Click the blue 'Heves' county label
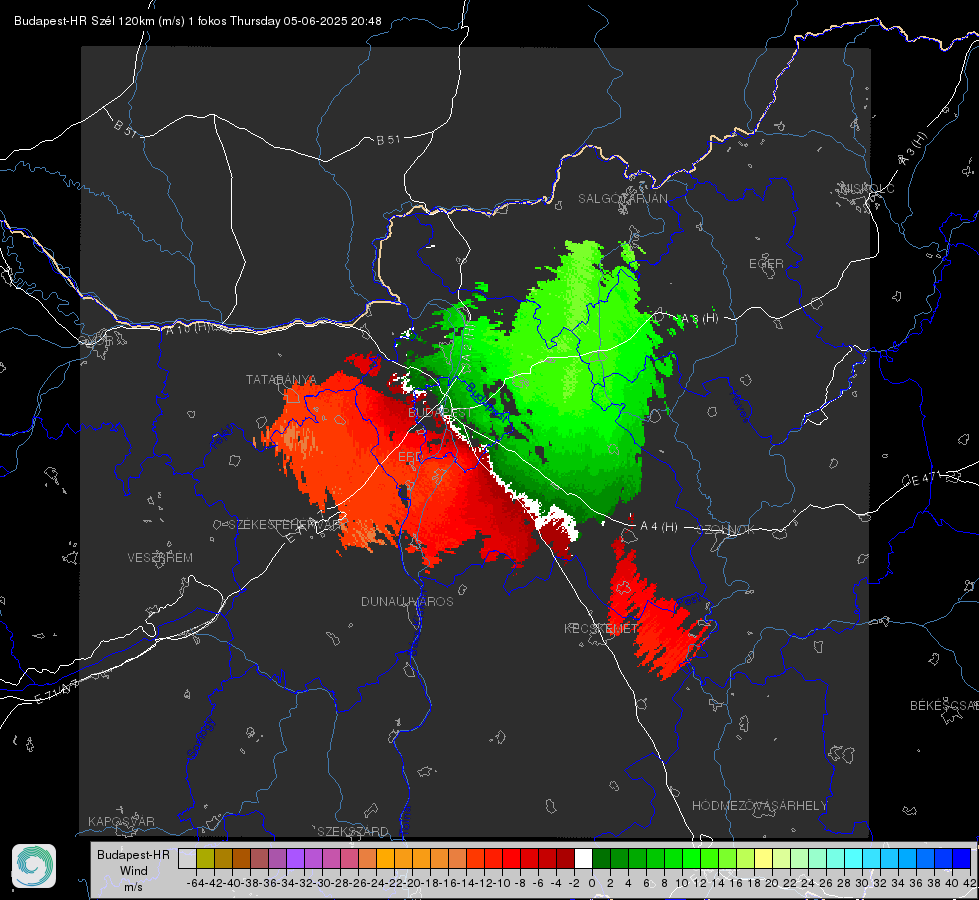This screenshot has height=900, width=979. (739, 407)
